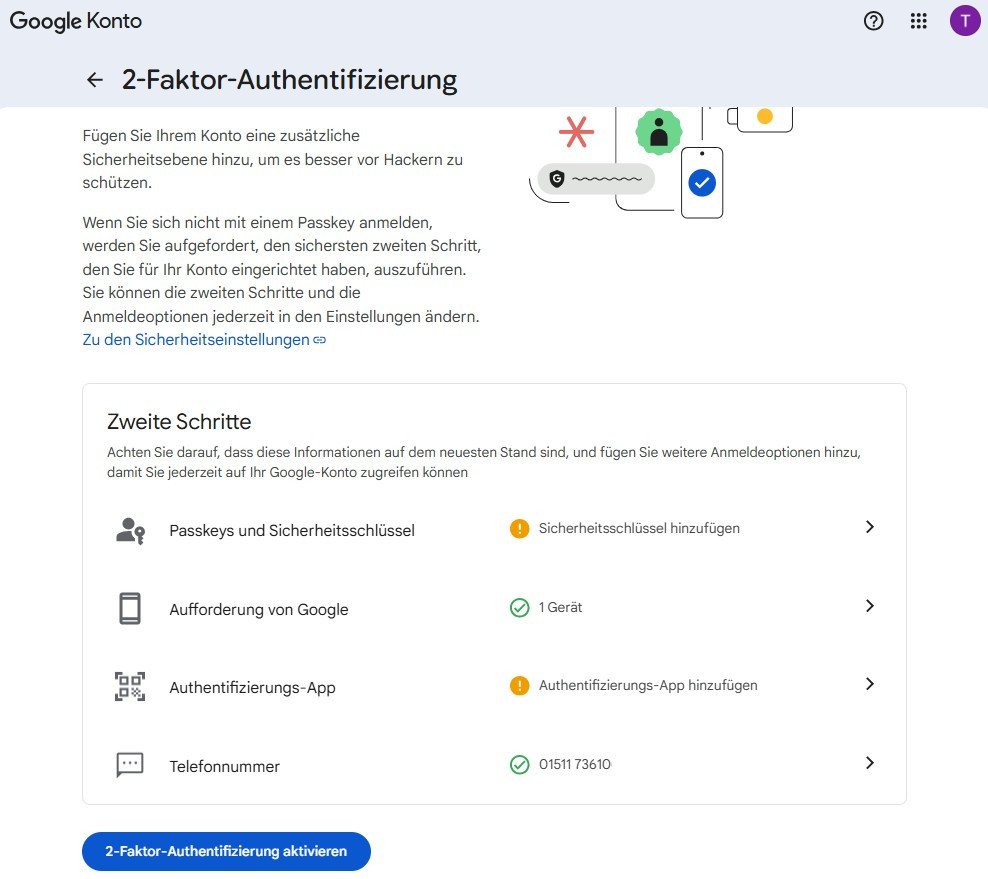Open the account avatar with letter T
The image size is (988, 879).
964,20
